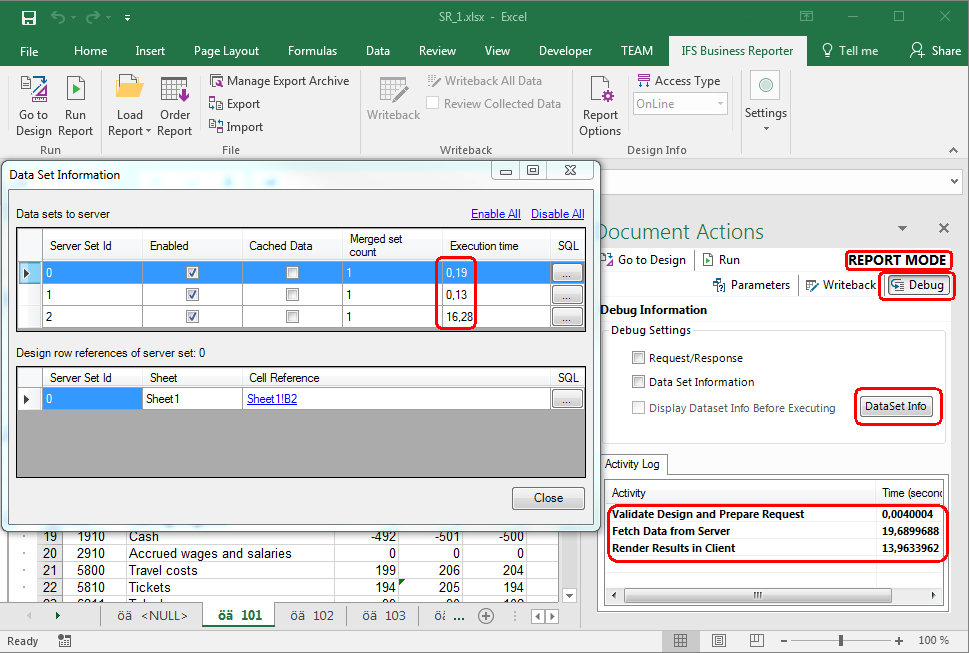Open Document Actions pane options arrow
Viewport: 969px width, 653px height.
[x=902, y=229]
